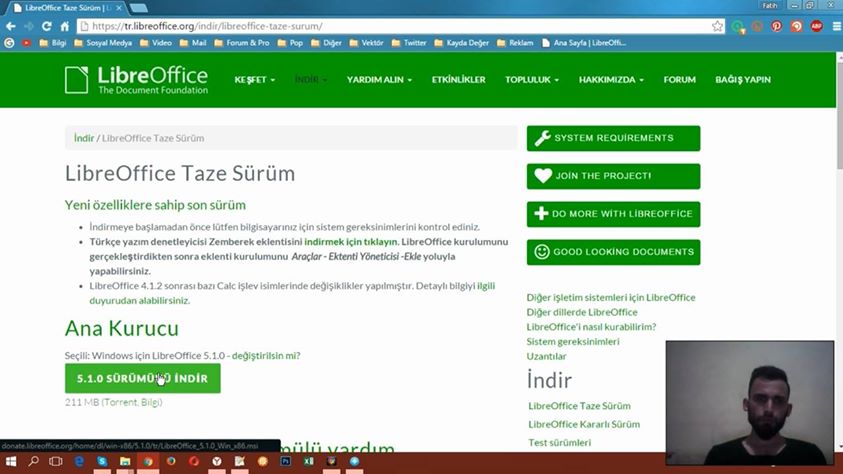Click the LibreOffice logo
843x474 pixels.
click(136, 80)
